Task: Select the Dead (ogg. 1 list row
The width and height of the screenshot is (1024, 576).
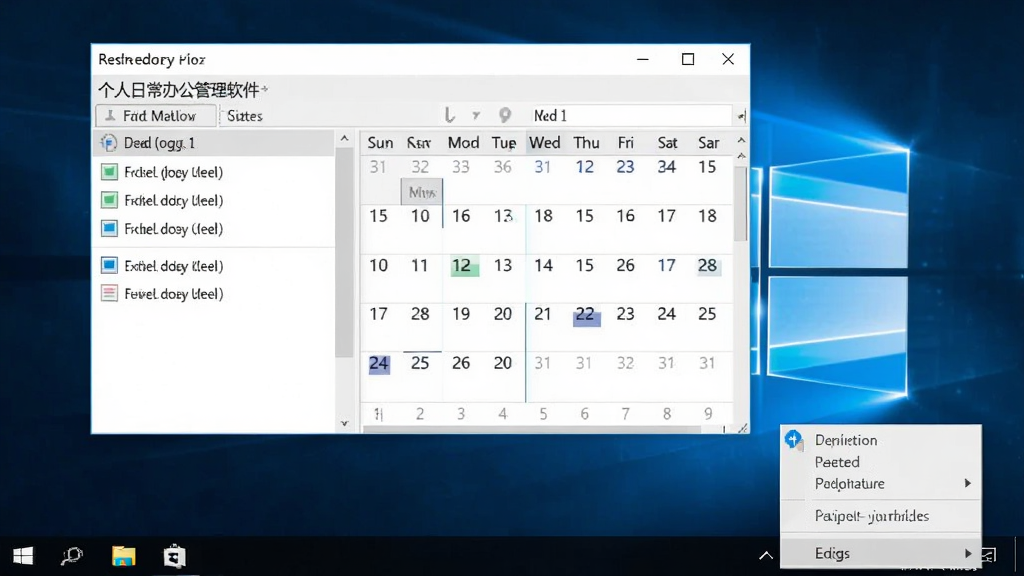Action: click(214, 142)
